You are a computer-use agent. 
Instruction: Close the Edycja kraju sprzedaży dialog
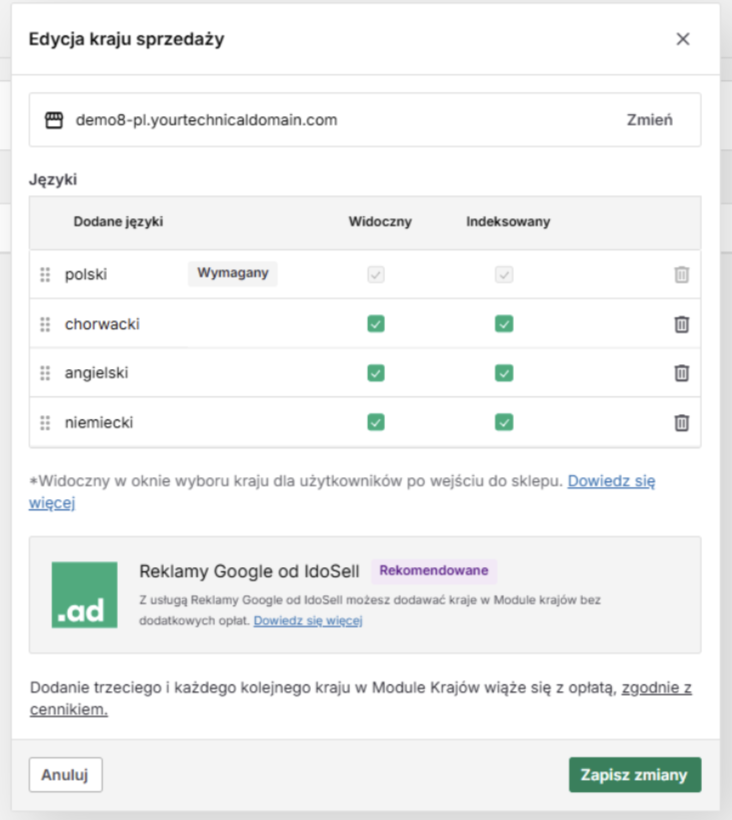click(683, 39)
